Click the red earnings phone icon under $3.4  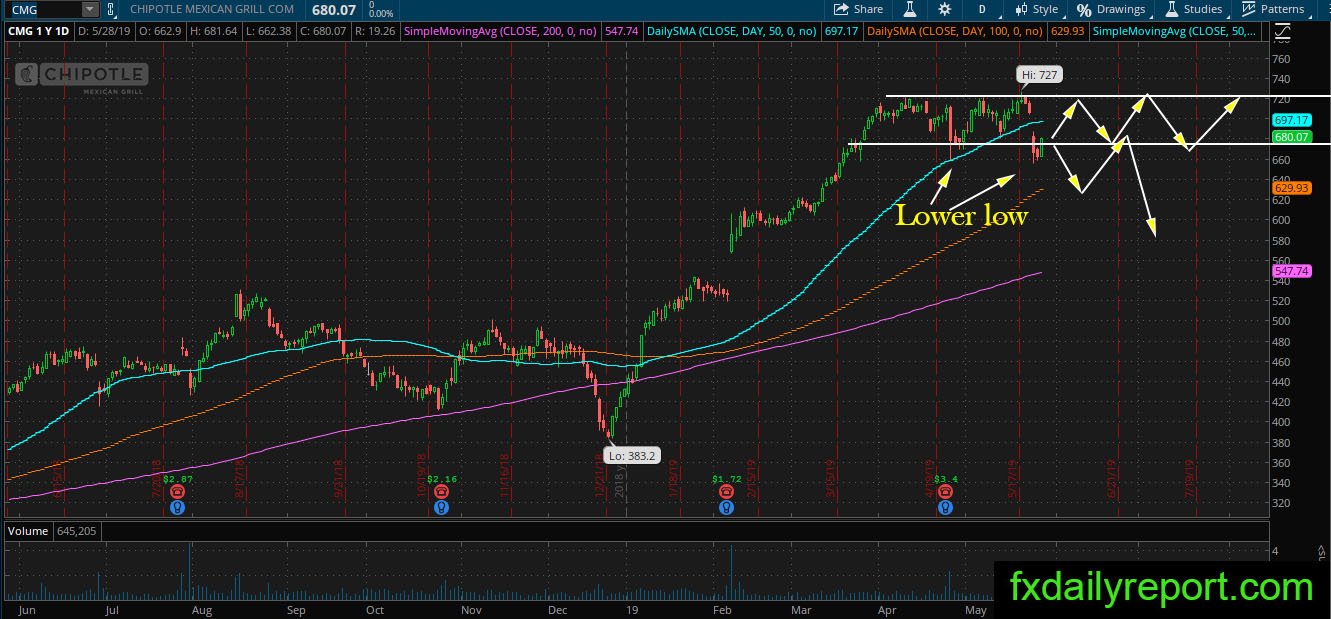click(x=945, y=492)
